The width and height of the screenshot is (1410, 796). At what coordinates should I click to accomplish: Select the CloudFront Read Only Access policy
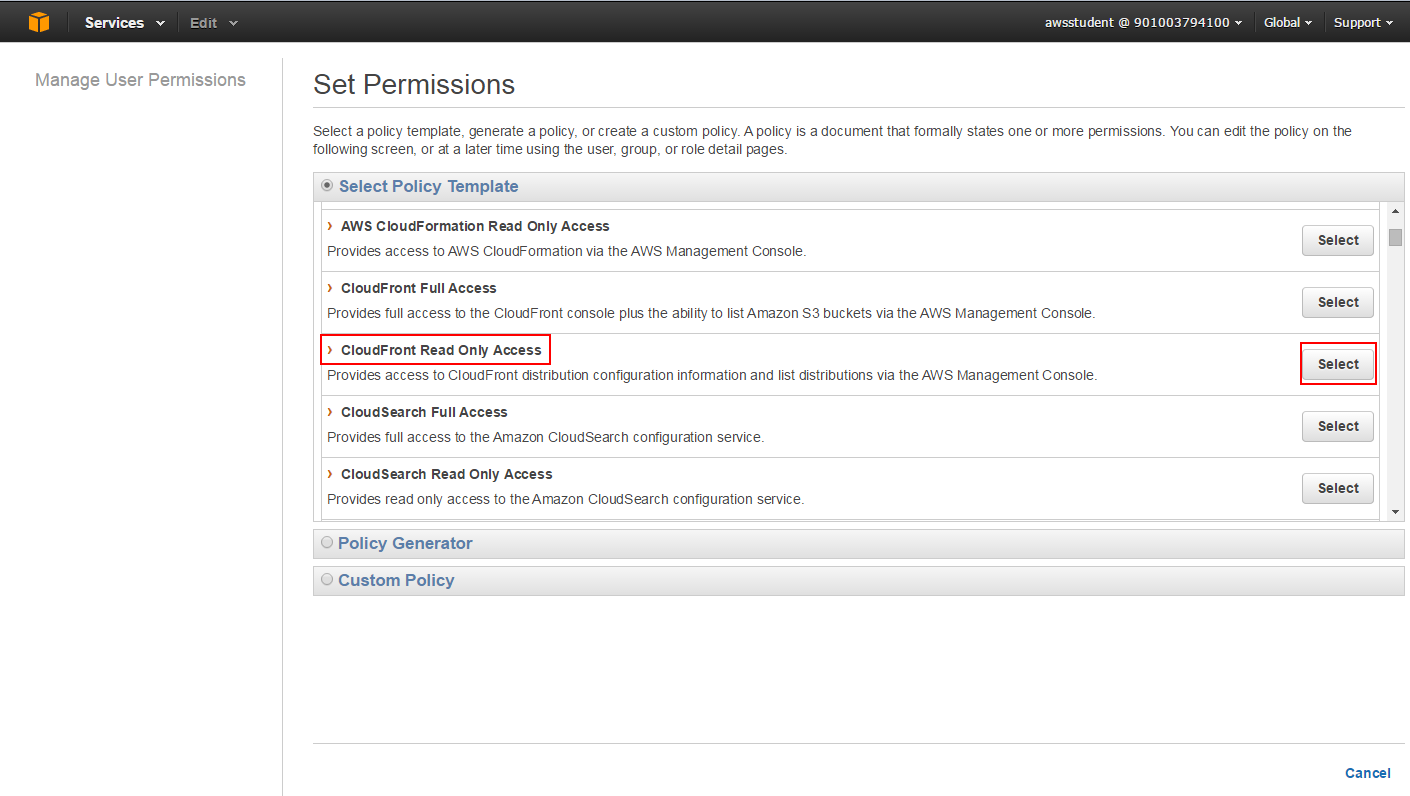click(1337, 364)
